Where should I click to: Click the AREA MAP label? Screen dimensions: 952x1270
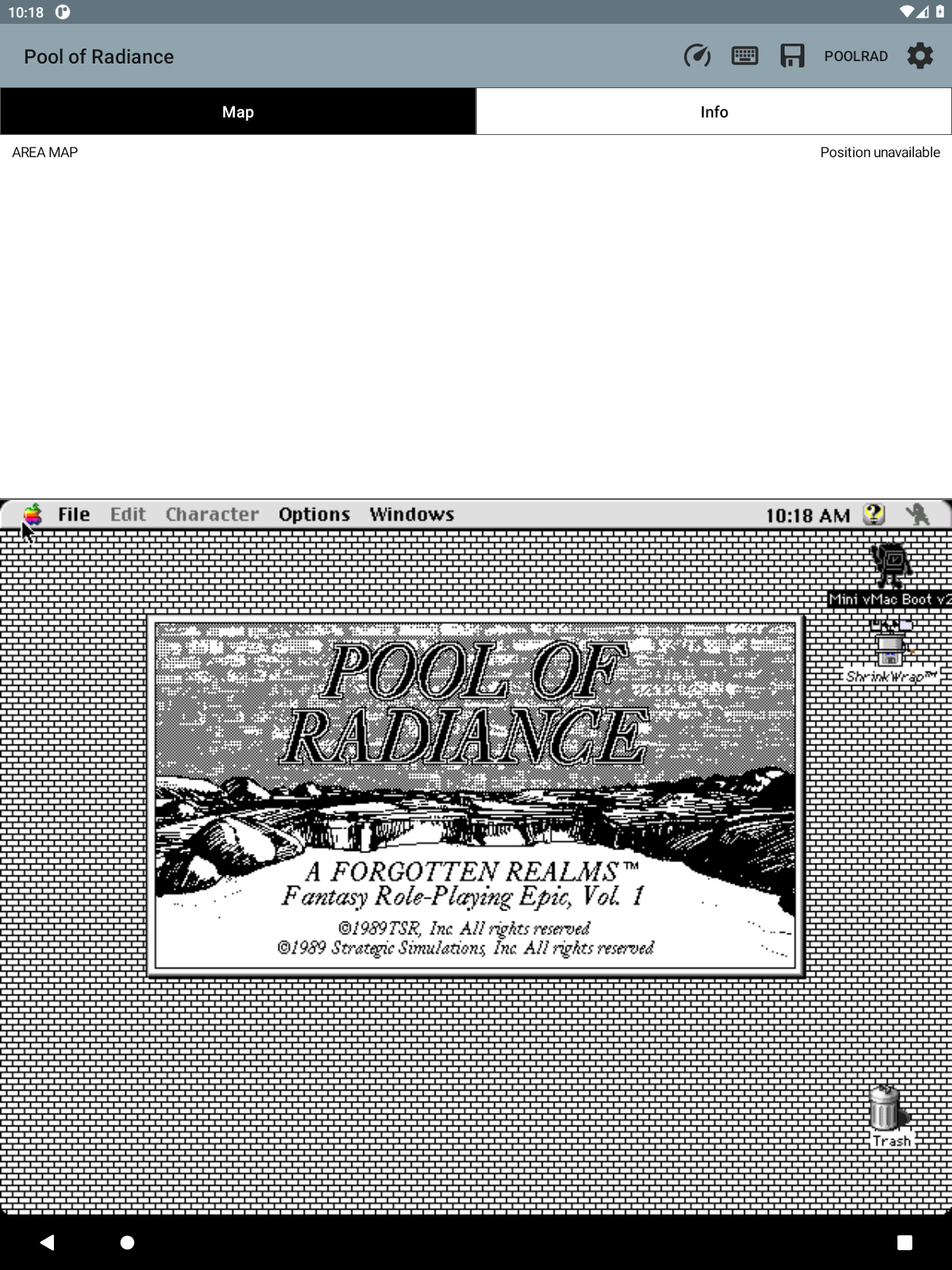pos(44,152)
